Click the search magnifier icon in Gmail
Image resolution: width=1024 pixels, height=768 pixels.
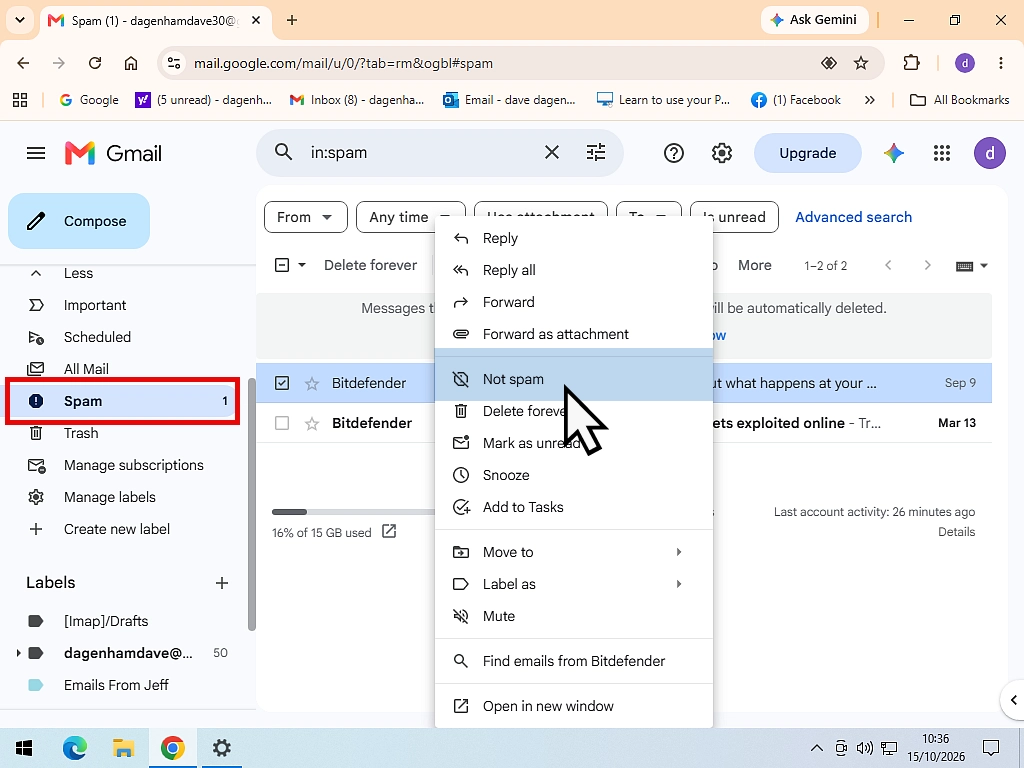(x=283, y=152)
